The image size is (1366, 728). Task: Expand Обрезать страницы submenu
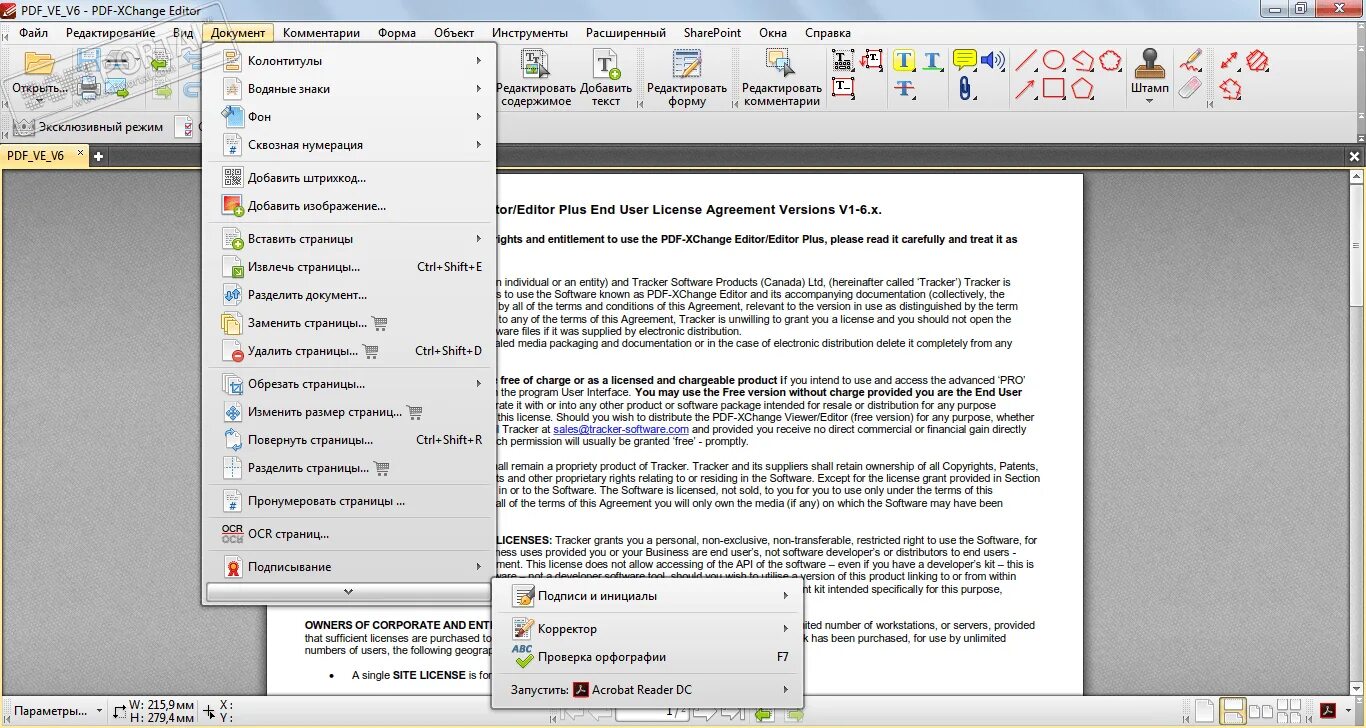point(348,384)
